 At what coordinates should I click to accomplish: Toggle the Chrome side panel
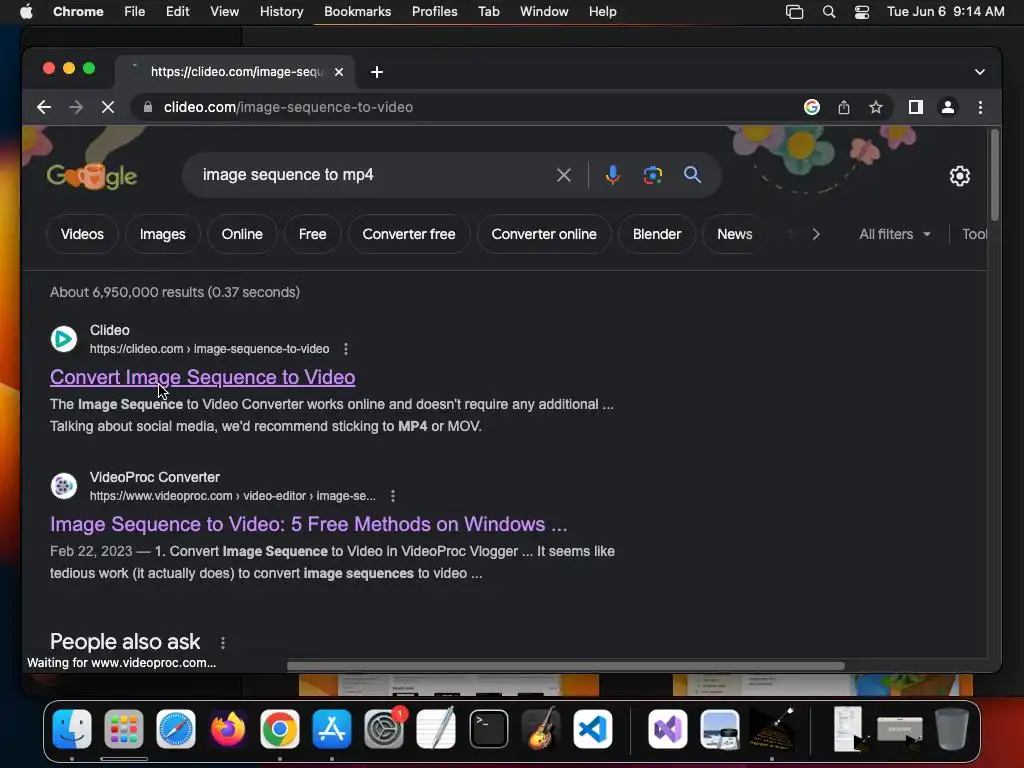tap(916, 107)
